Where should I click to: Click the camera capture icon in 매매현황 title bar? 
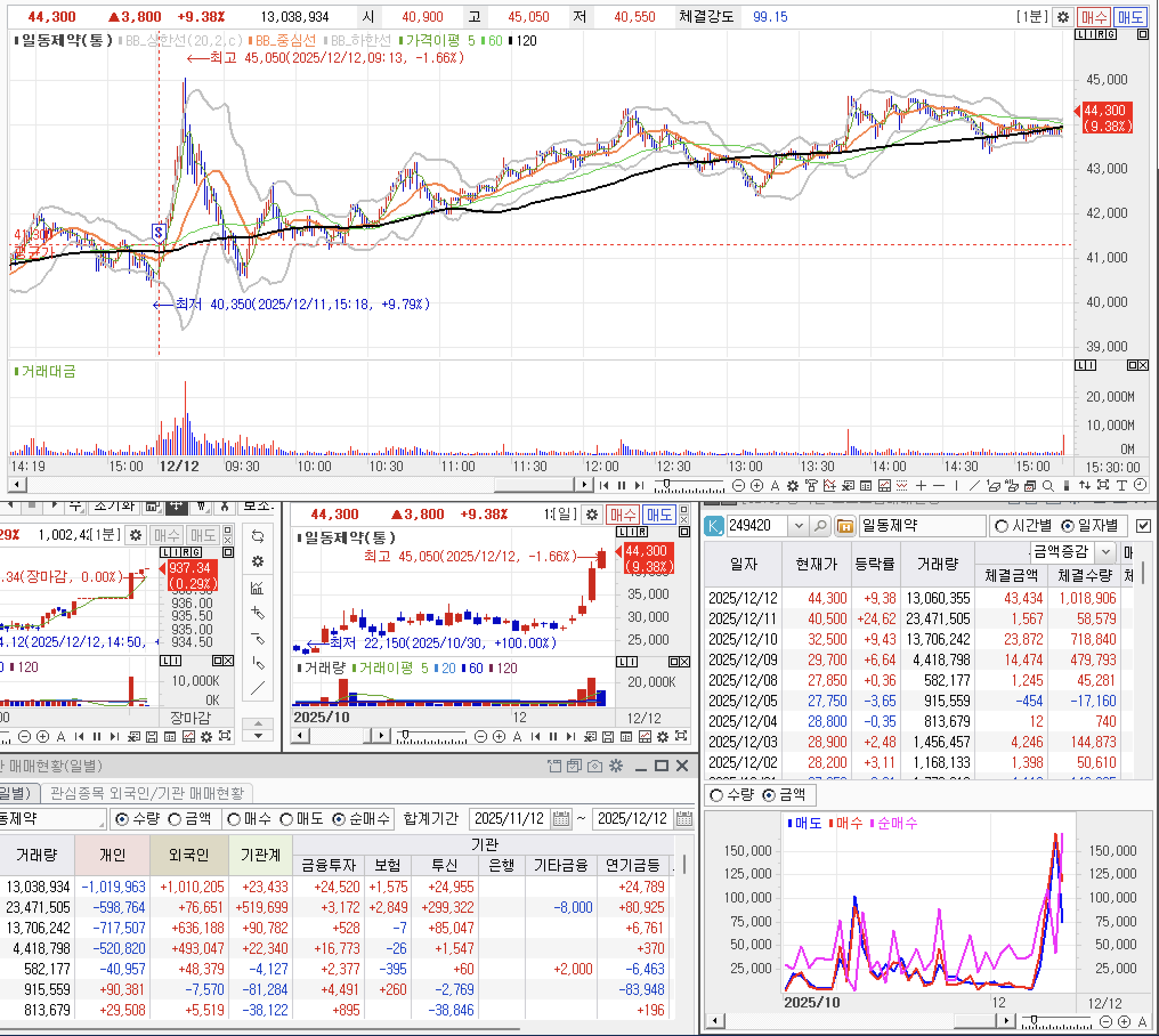[x=595, y=766]
